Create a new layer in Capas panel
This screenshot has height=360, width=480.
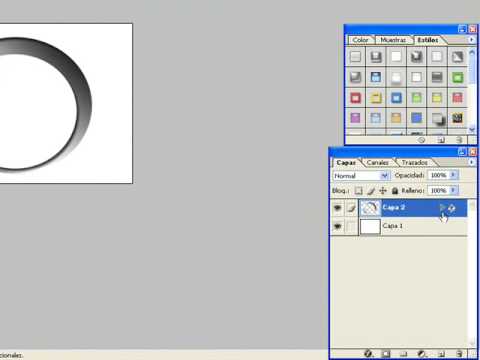(x=441, y=354)
